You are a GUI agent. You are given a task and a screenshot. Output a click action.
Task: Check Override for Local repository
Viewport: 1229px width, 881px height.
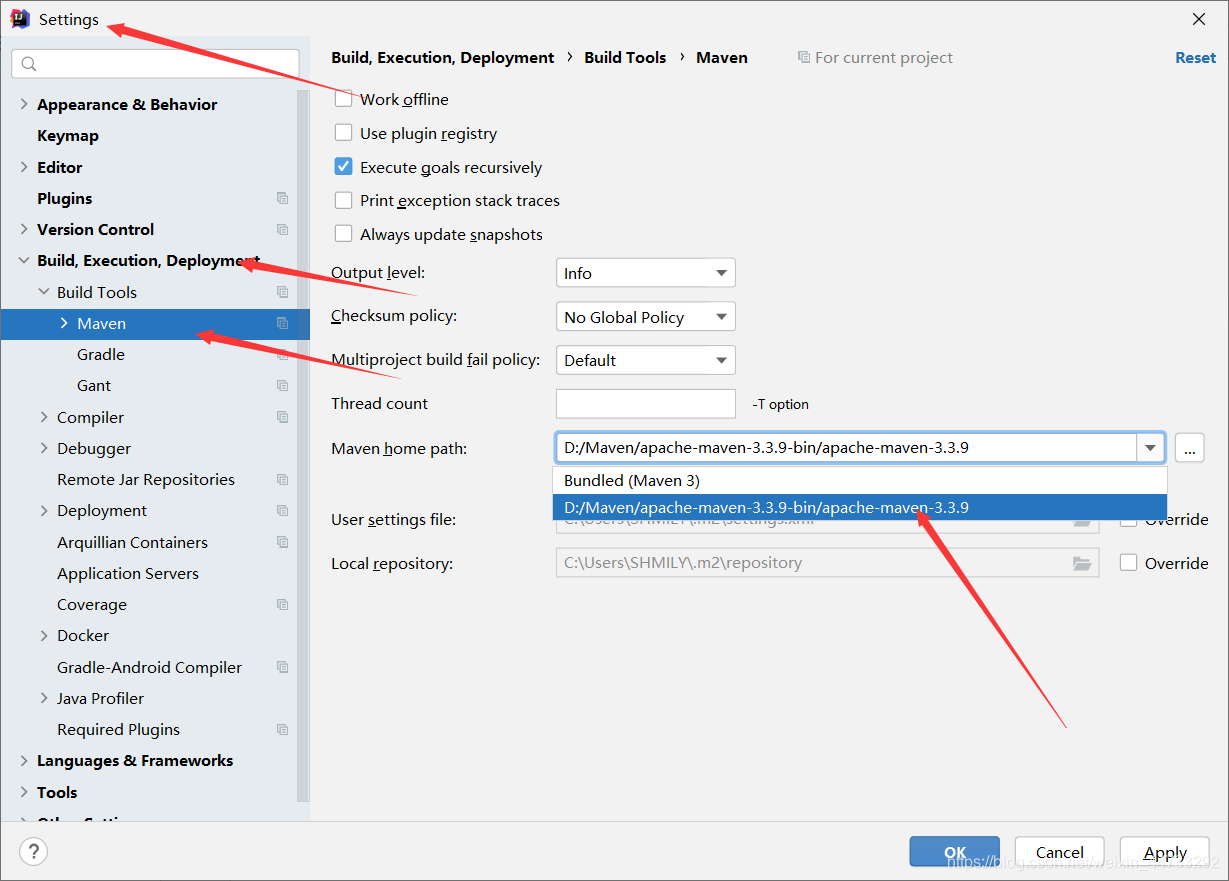pos(1129,563)
